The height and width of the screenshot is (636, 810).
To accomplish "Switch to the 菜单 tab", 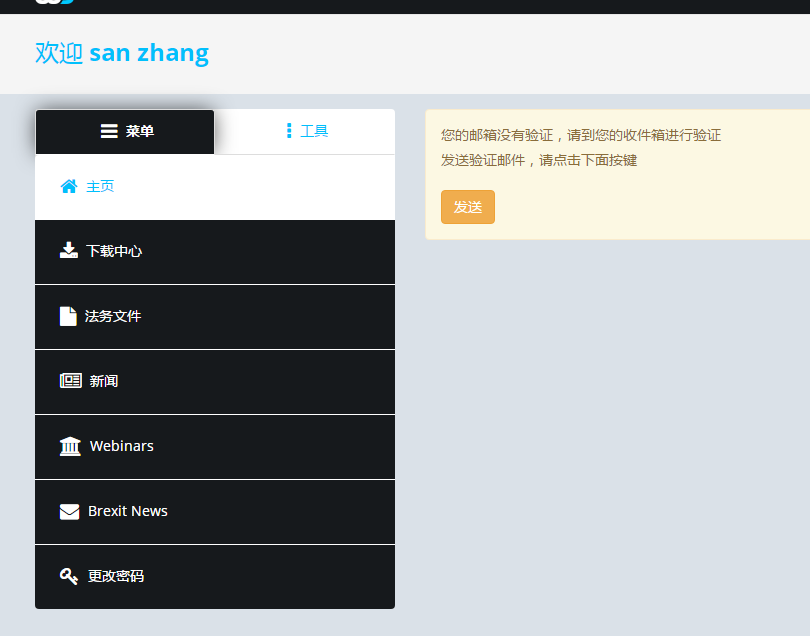I will 124,132.
